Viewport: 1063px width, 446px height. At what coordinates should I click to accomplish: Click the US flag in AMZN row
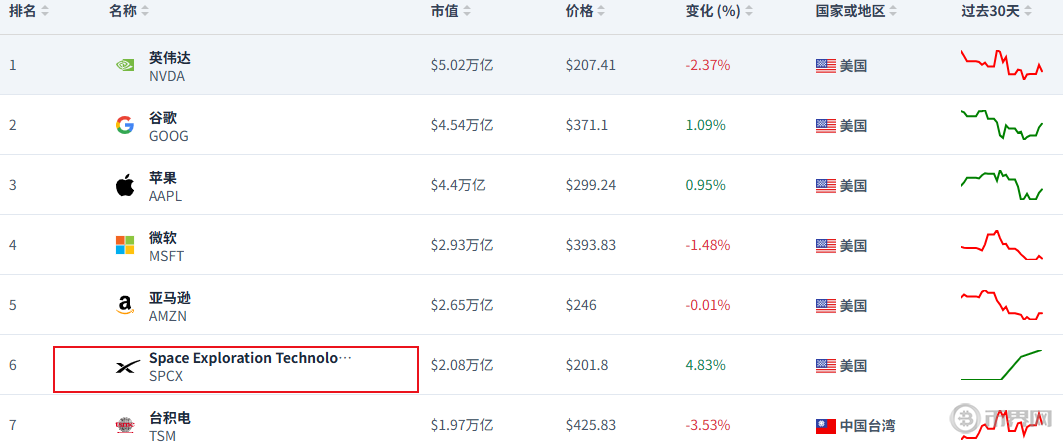[826, 305]
